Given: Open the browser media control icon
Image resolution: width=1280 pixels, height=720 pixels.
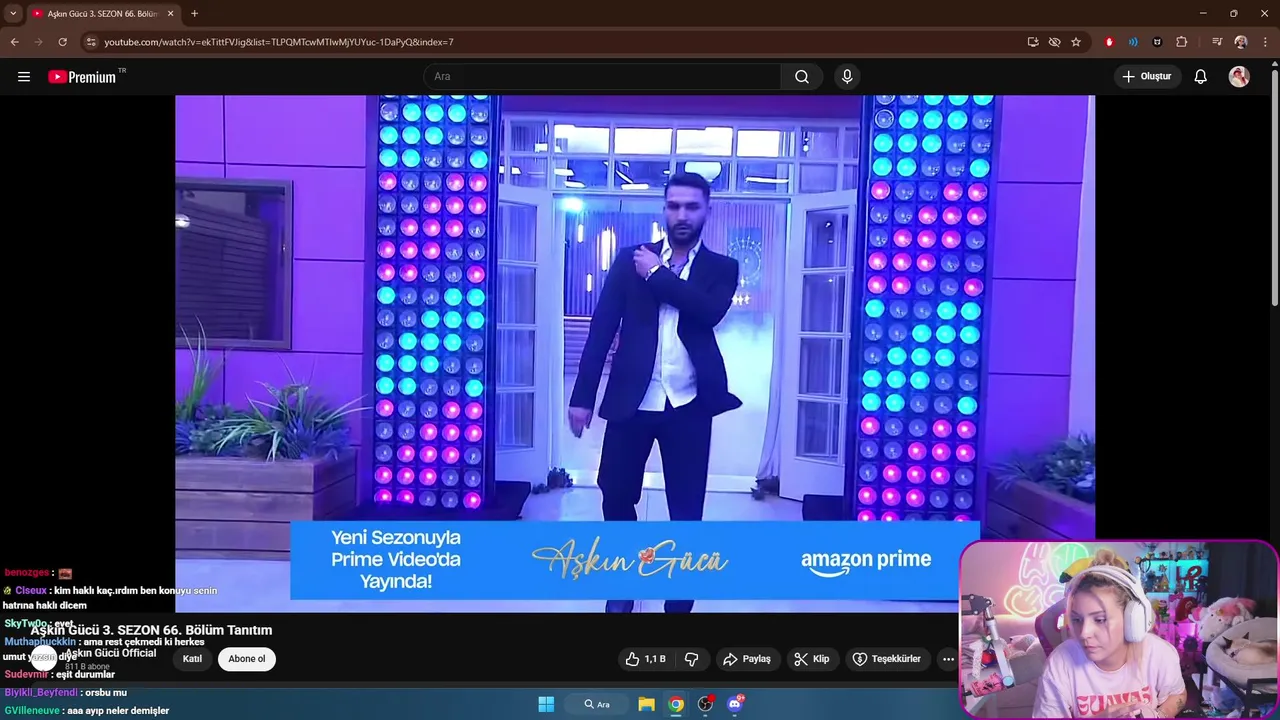Looking at the screenshot, I should coord(1217,42).
